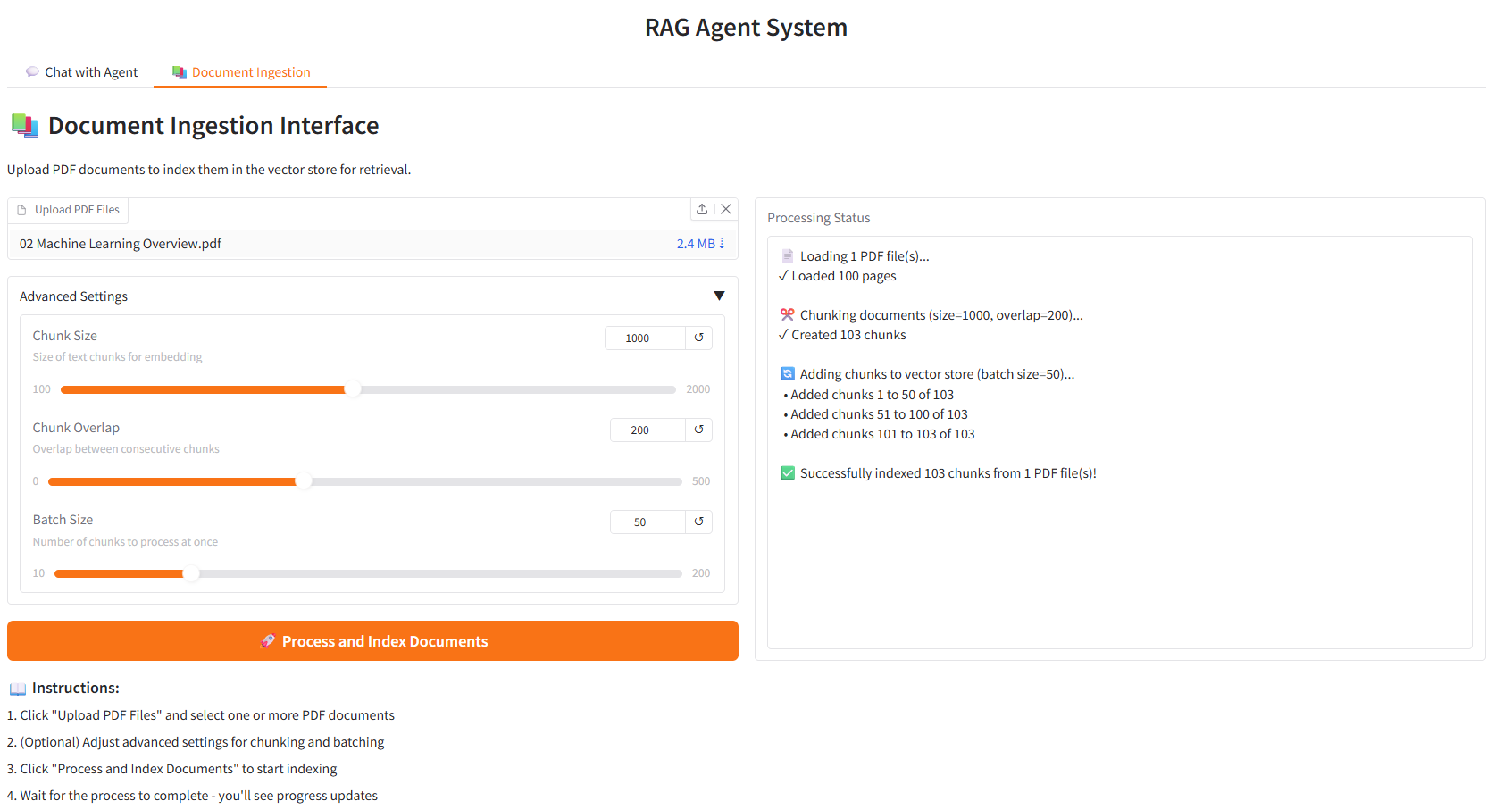Image resolution: width=1512 pixels, height=810 pixels.
Task: Click the Instructions heading
Action: tap(64, 688)
